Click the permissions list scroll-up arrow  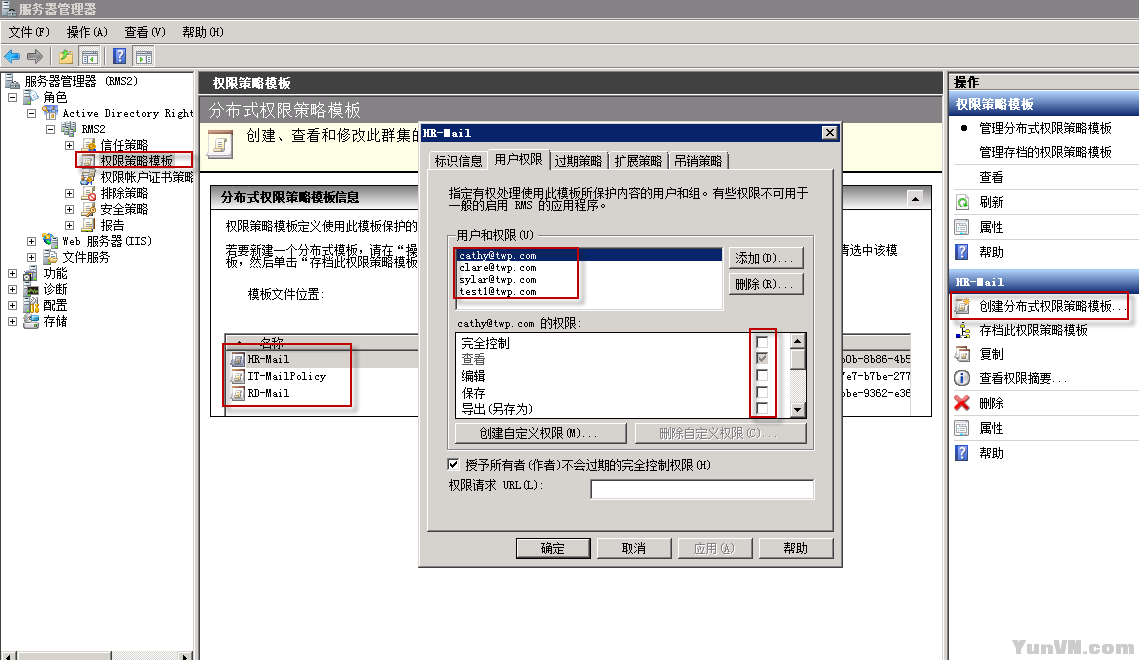coord(798,341)
